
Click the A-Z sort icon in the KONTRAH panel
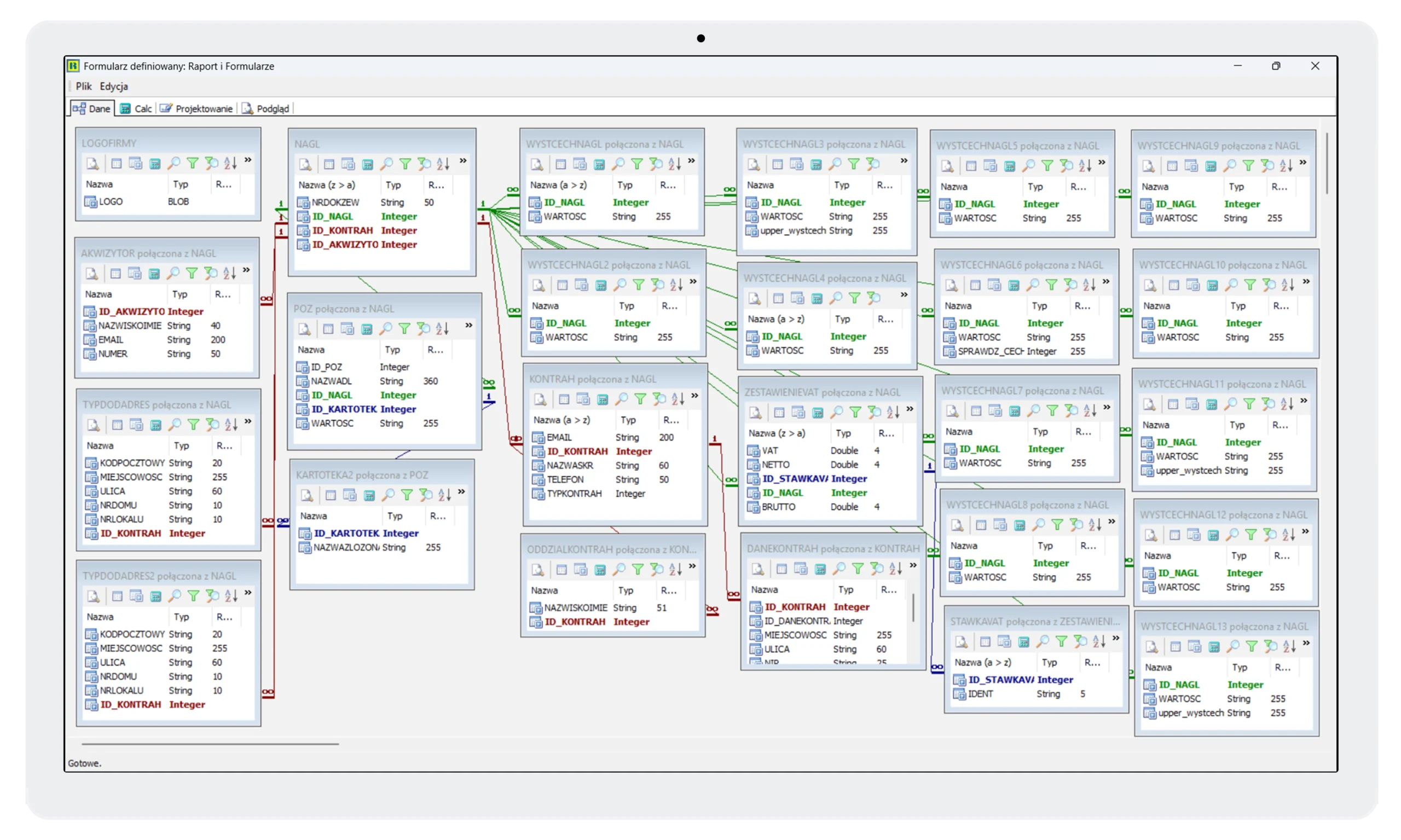pos(678,399)
